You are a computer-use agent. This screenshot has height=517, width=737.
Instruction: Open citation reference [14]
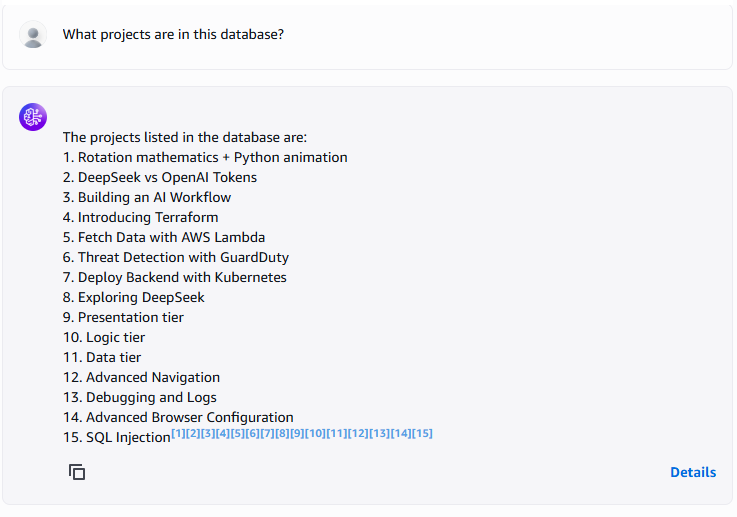coord(401,433)
